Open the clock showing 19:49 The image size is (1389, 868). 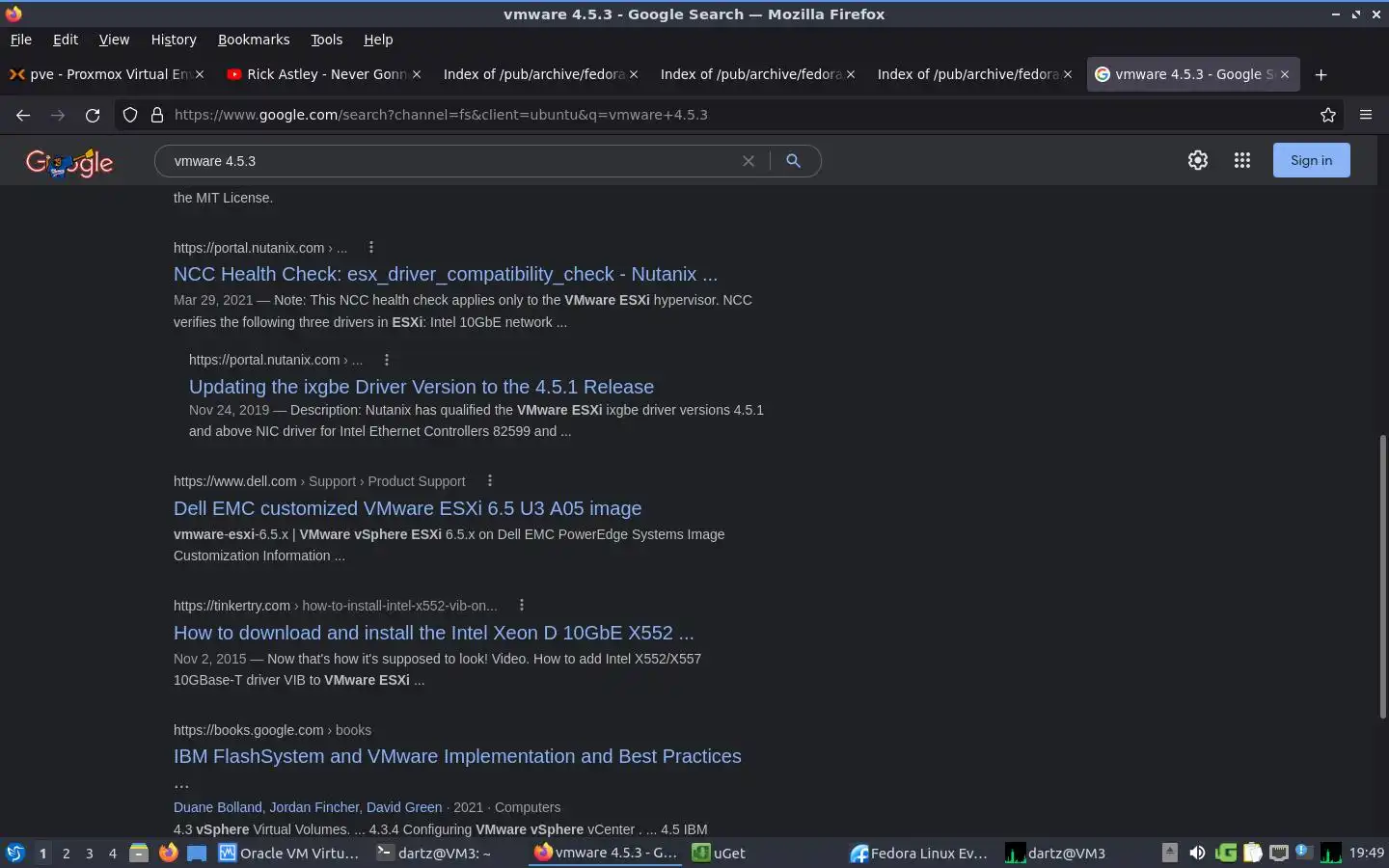tap(1366, 854)
